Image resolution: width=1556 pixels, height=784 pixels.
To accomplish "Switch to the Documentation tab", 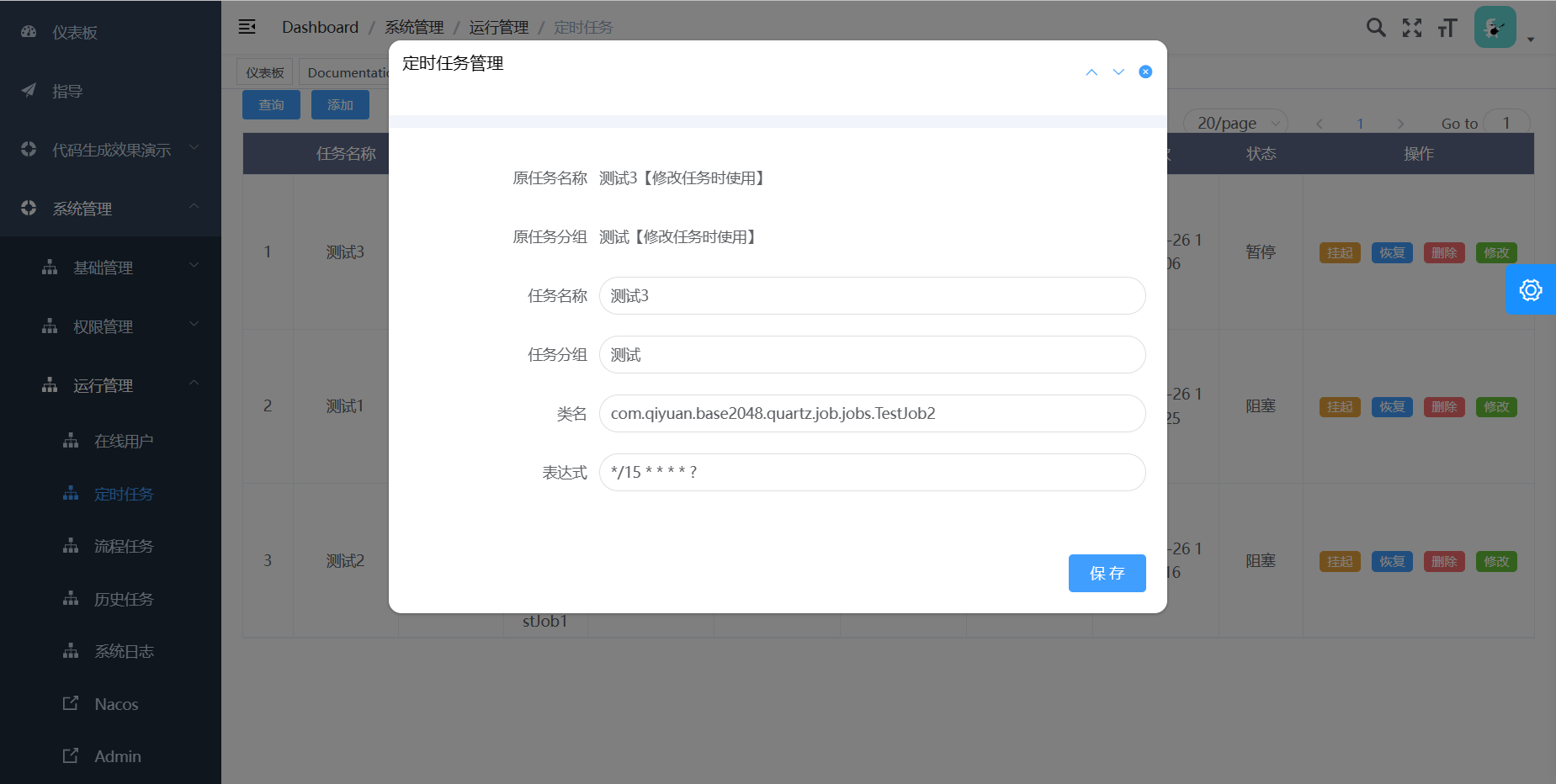I will [x=350, y=72].
